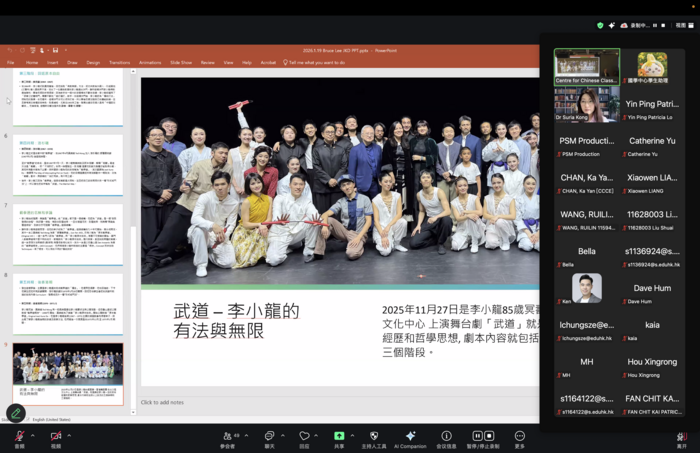
Task: Pause recording from the top bar
Action: 655,25
